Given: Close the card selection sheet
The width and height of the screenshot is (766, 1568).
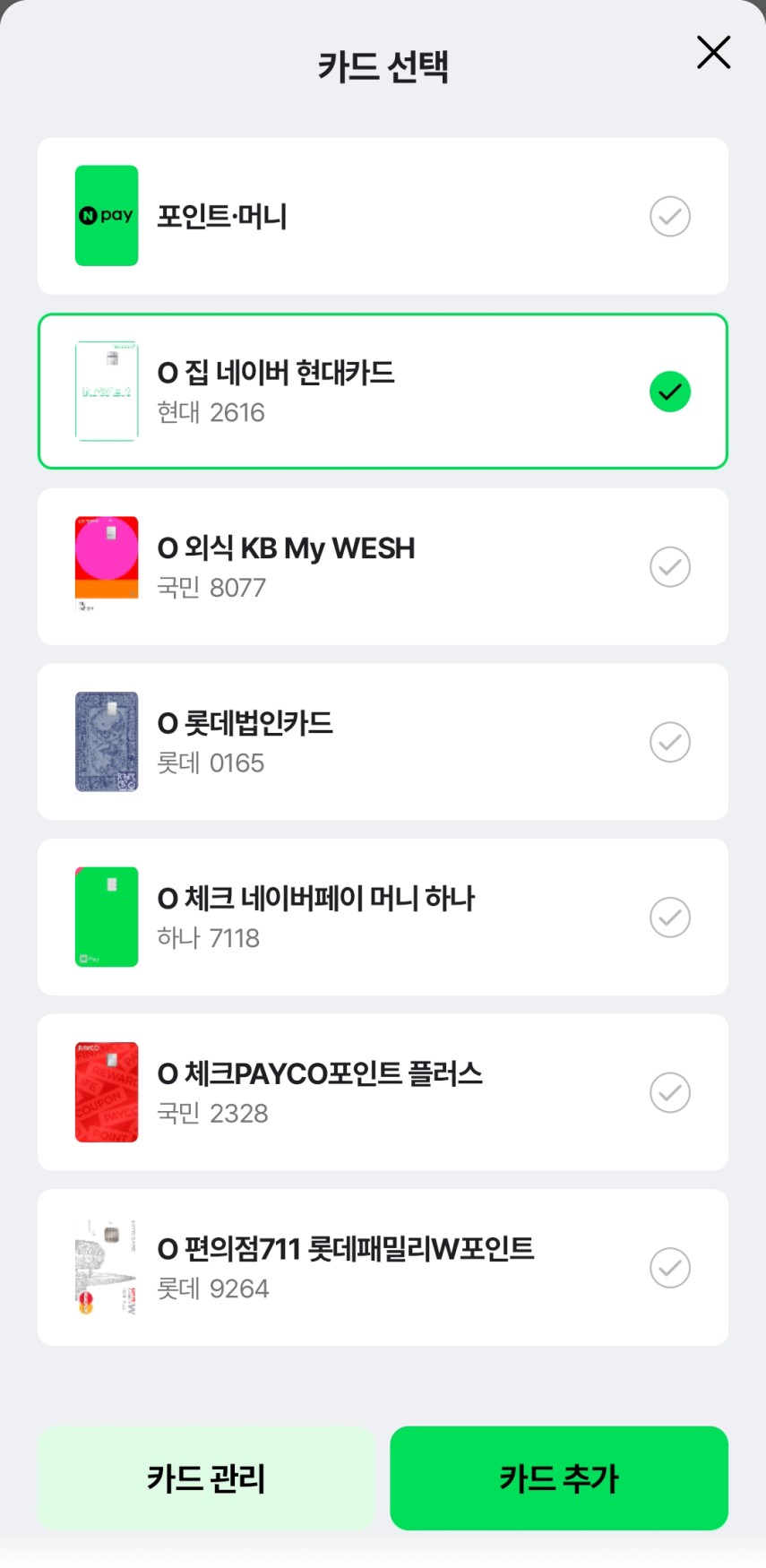Looking at the screenshot, I should click(x=713, y=53).
